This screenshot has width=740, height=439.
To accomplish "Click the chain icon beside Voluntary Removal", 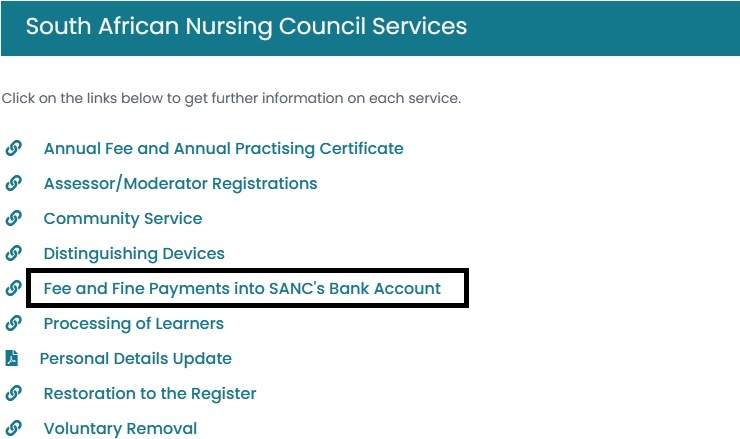I will click(14, 429).
